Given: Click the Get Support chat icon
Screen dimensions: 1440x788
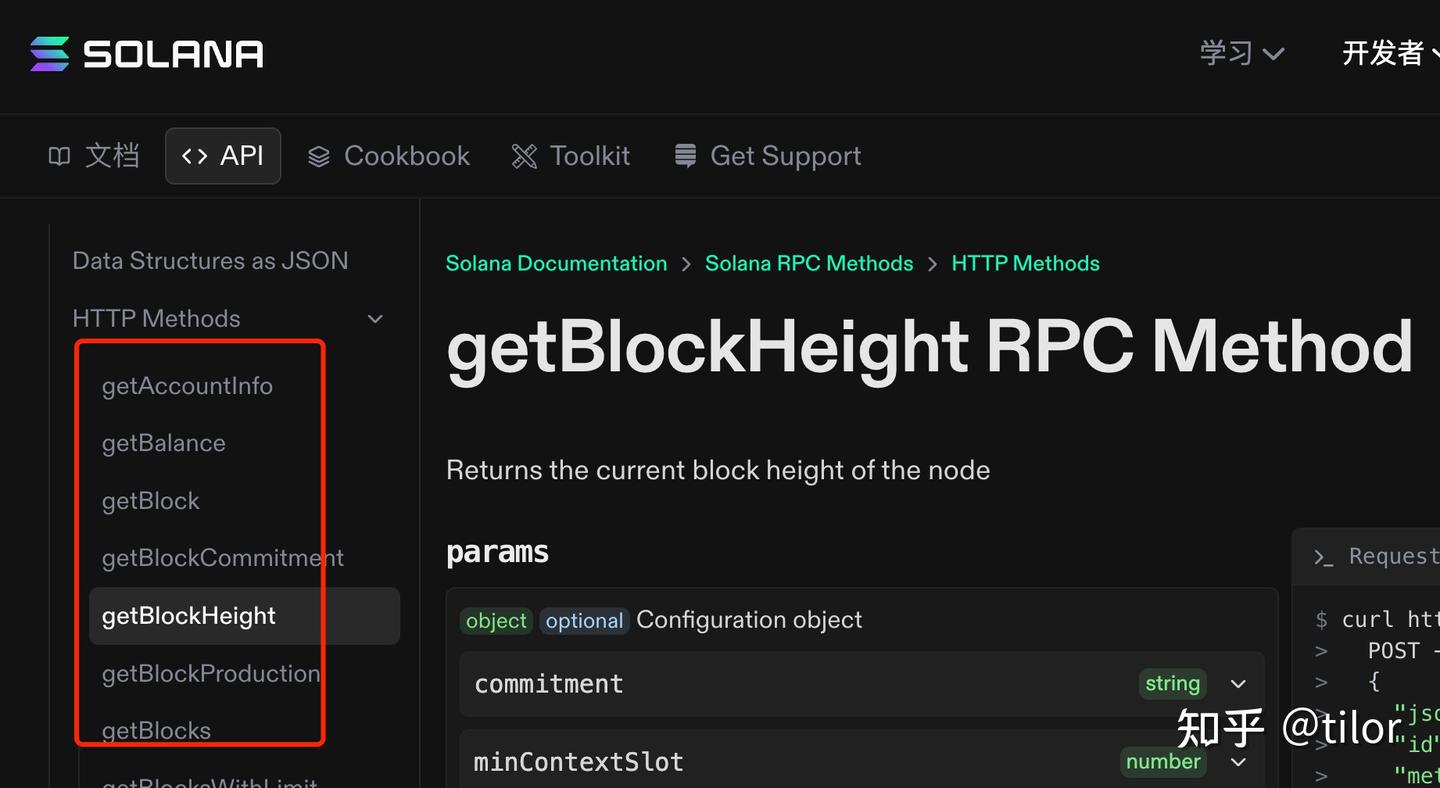Looking at the screenshot, I should coord(685,156).
